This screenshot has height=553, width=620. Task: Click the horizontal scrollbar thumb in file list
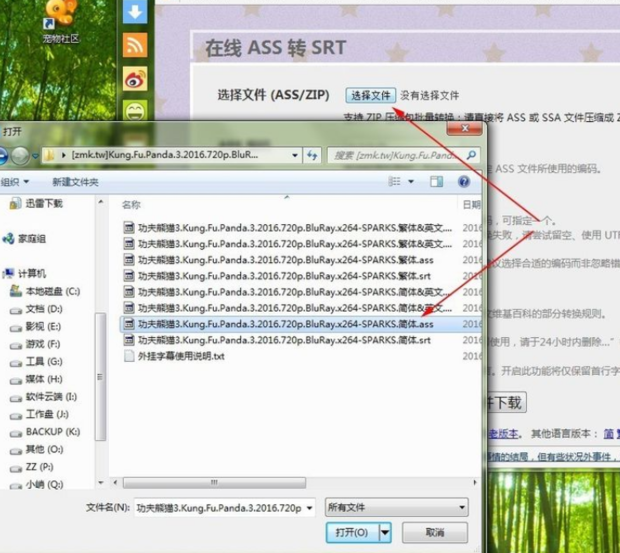pyautogui.click(x=214, y=483)
